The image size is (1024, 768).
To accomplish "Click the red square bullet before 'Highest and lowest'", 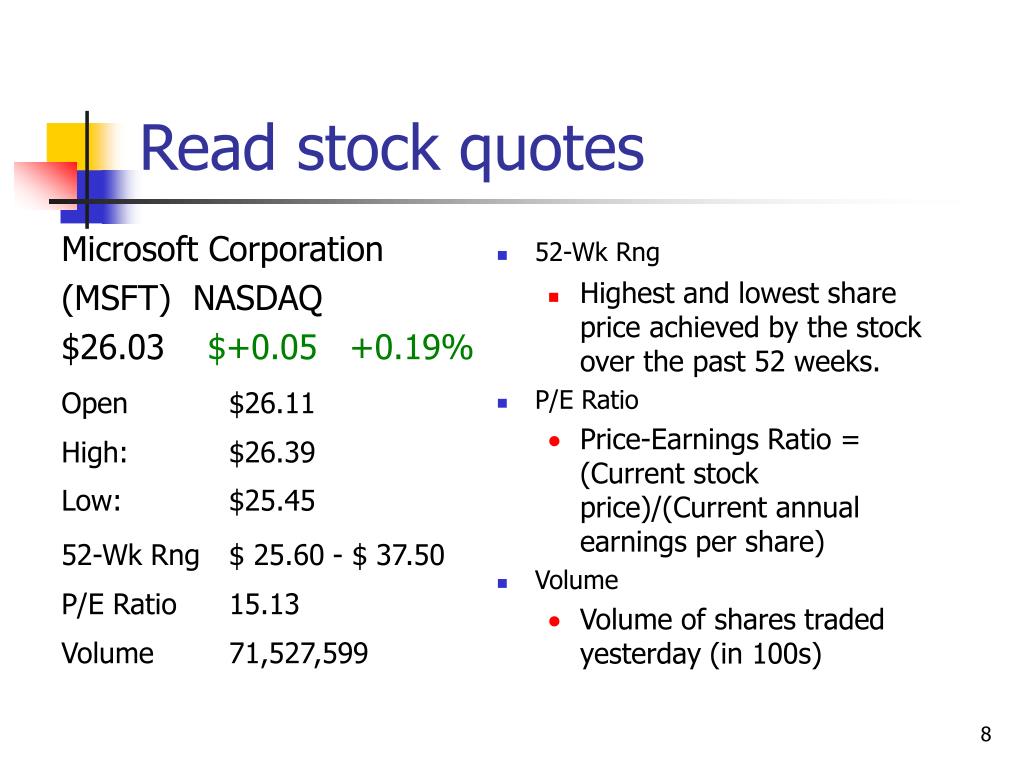I will point(554,297).
